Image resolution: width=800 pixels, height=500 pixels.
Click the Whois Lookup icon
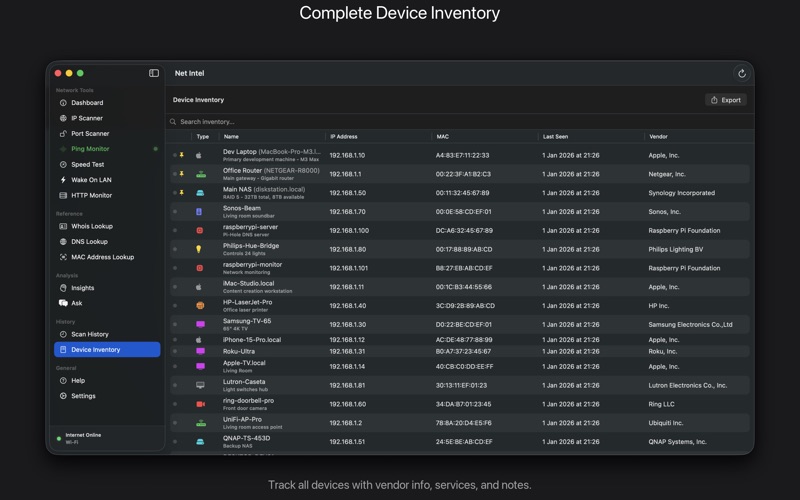(63, 226)
